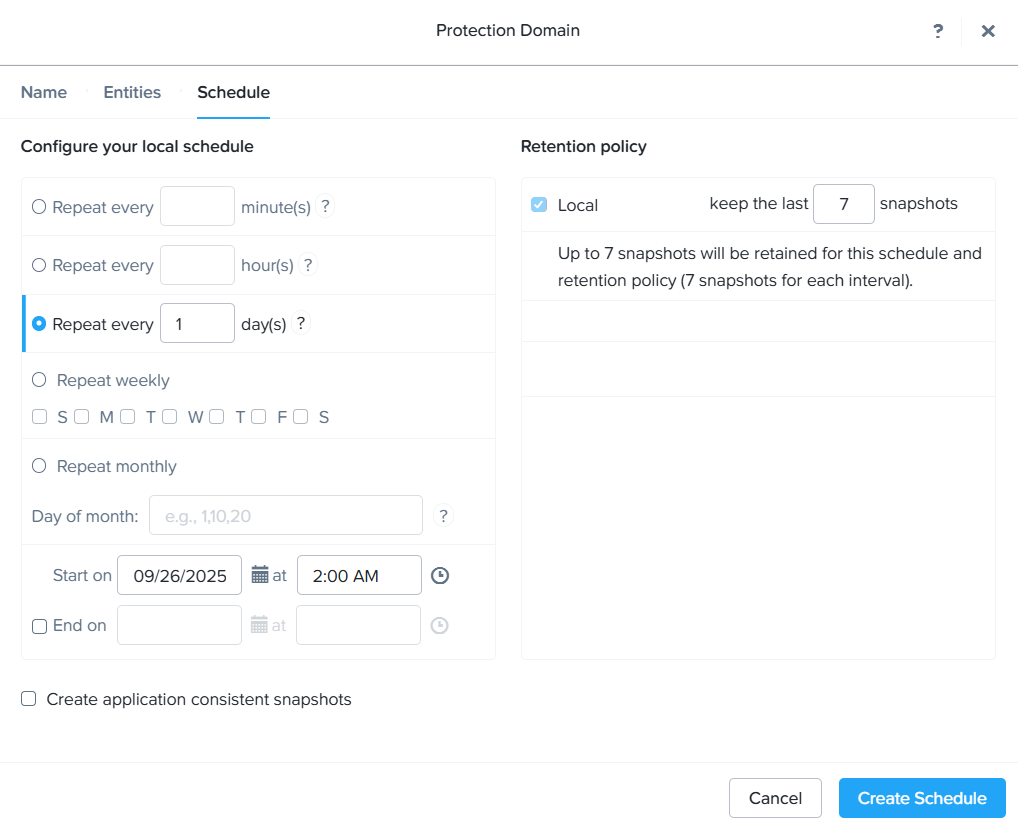This screenshot has height=830, width=1018.
Task: Click the keep last snapshots number field
Action: point(844,204)
